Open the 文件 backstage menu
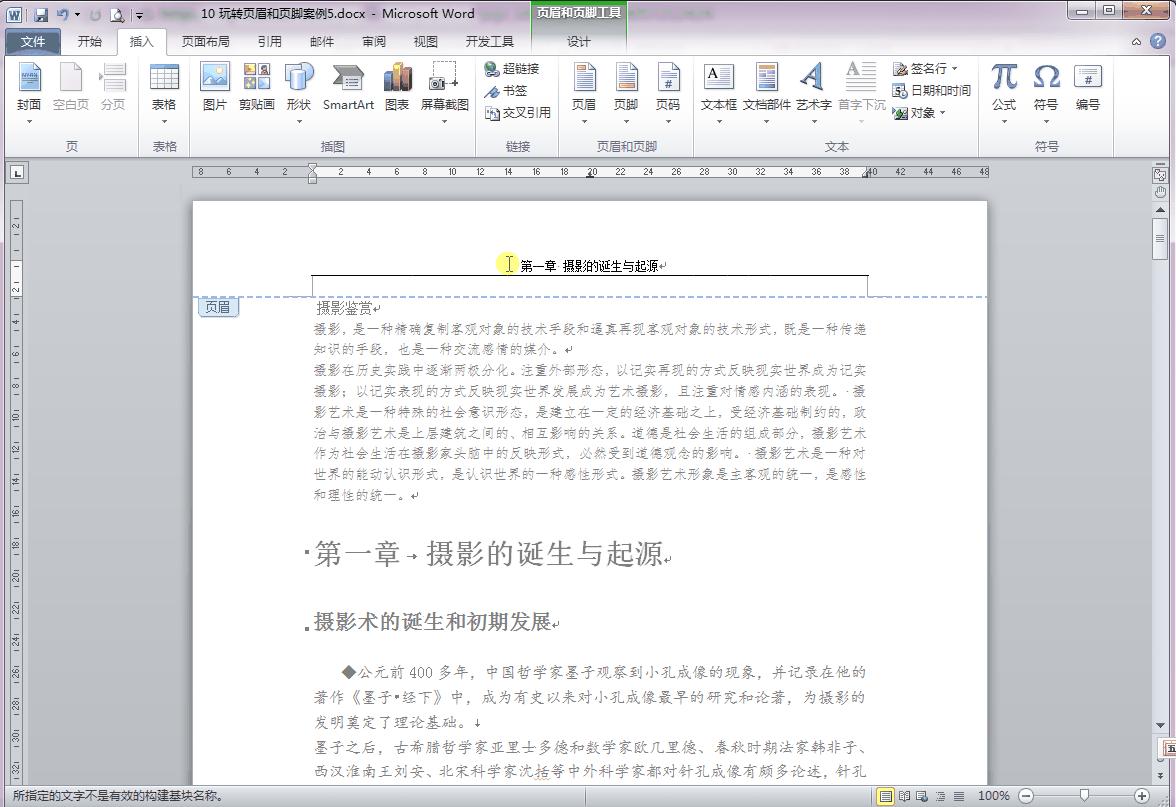1176x807 pixels. pos(33,41)
